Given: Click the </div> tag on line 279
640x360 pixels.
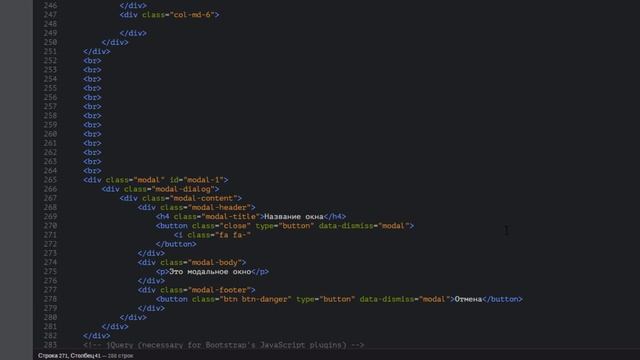Looking at the screenshot, I should click(151, 309).
